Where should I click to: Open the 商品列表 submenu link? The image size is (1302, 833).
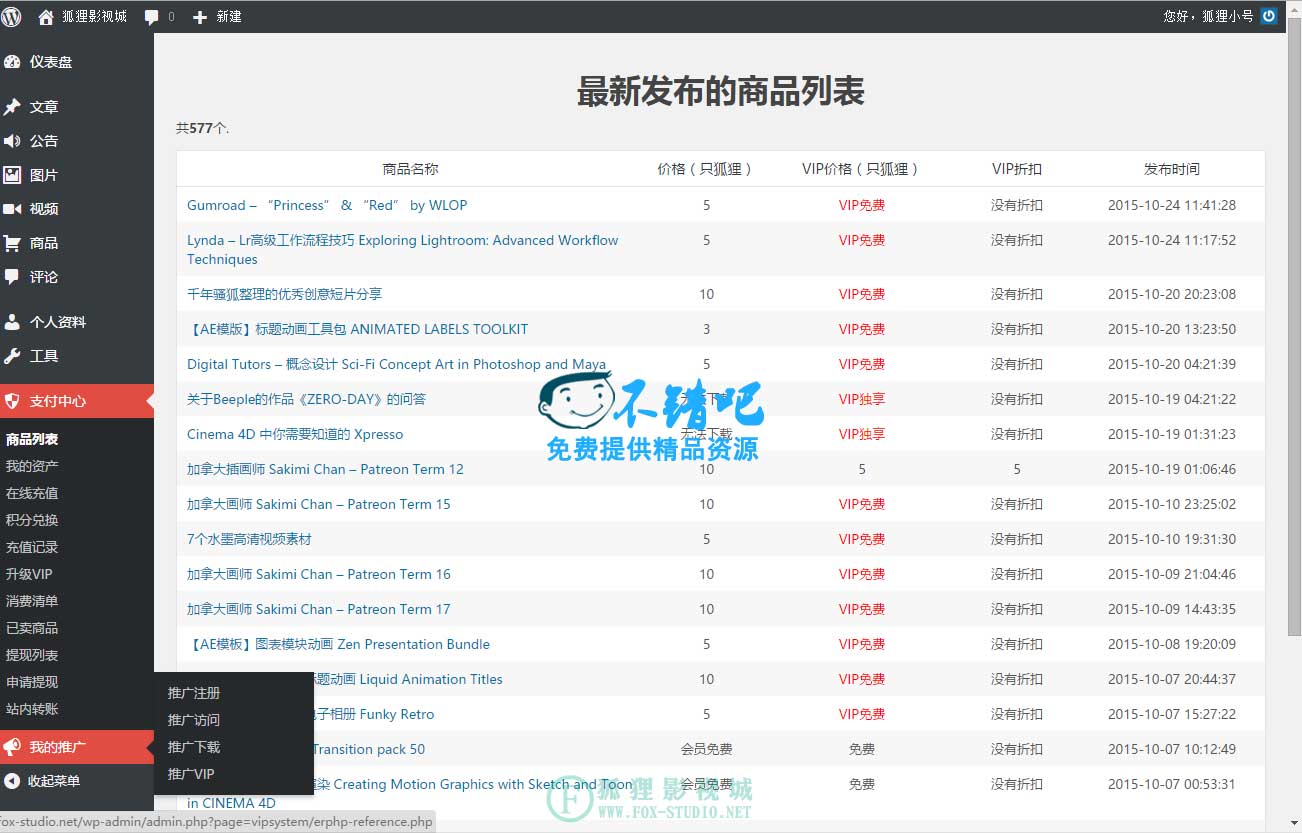(32, 439)
